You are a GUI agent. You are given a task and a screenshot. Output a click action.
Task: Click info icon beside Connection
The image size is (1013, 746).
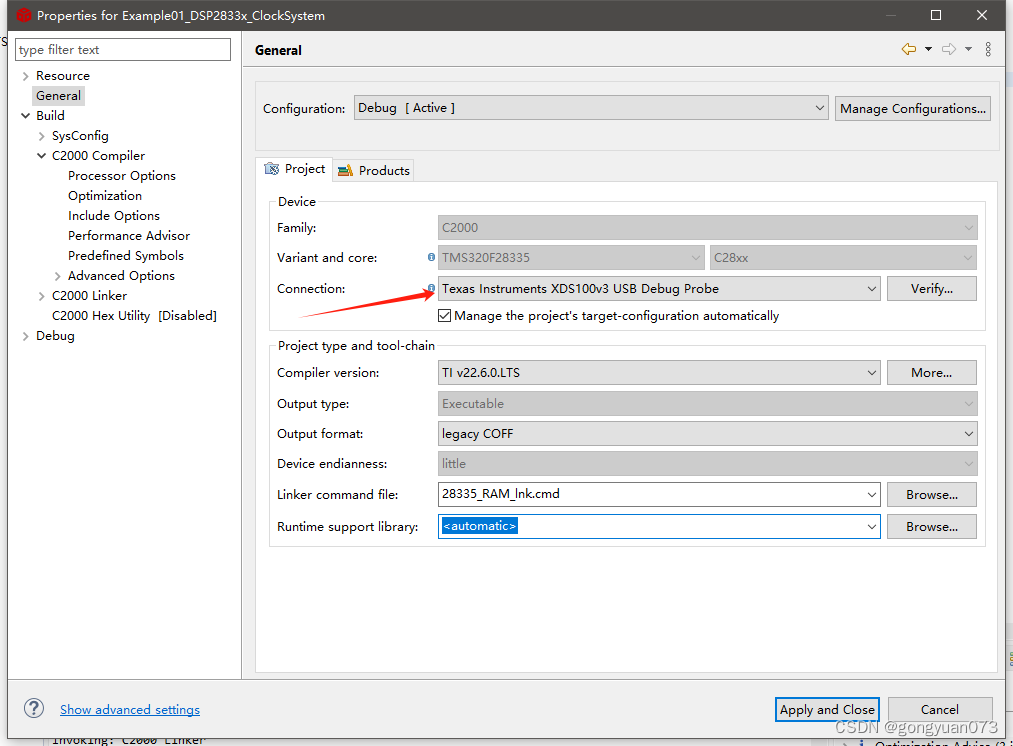[431, 287]
